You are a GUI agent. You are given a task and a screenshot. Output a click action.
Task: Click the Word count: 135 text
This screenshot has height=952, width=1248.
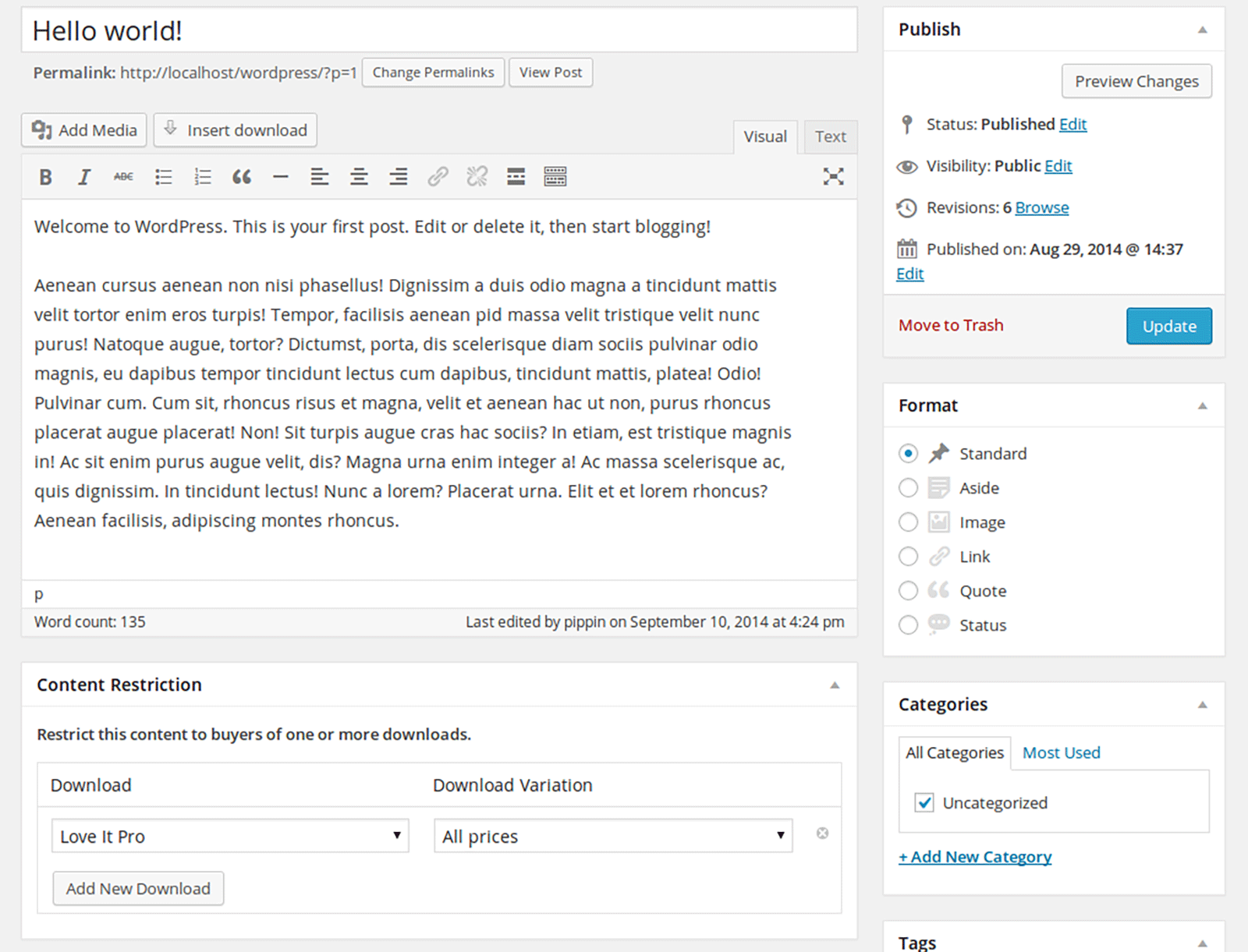point(90,621)
